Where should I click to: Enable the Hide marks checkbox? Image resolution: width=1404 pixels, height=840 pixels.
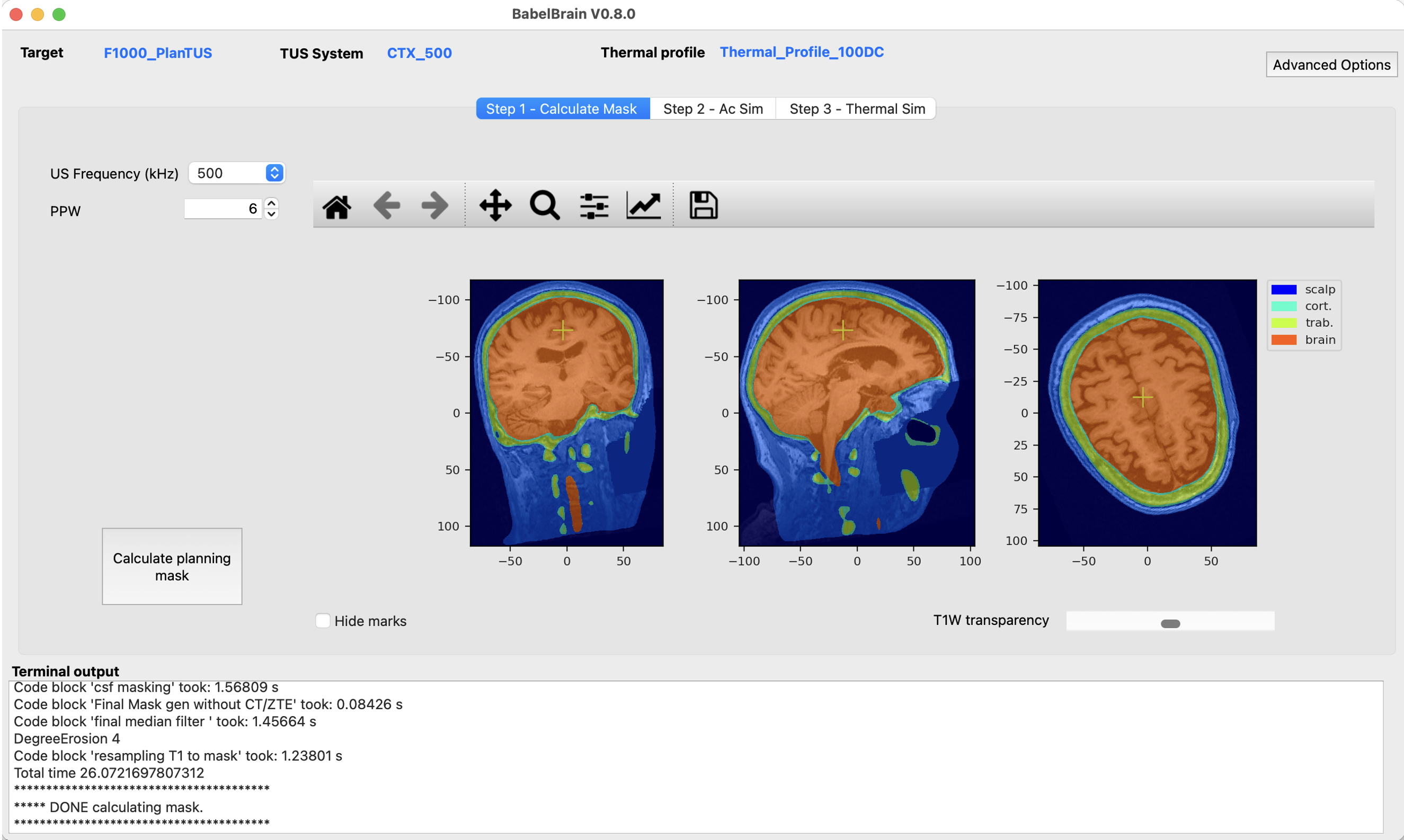323,621
